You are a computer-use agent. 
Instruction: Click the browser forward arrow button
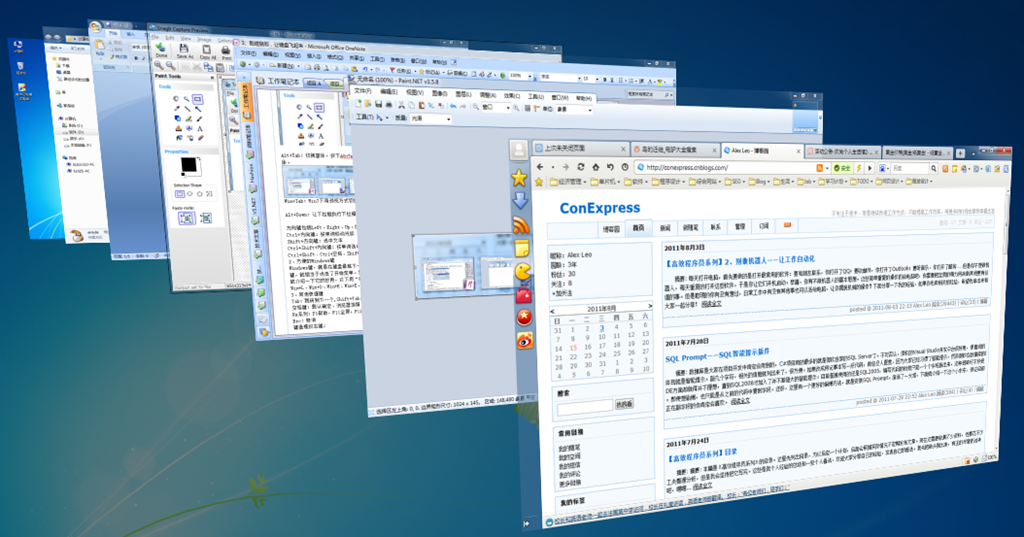[x=566, y=167]
